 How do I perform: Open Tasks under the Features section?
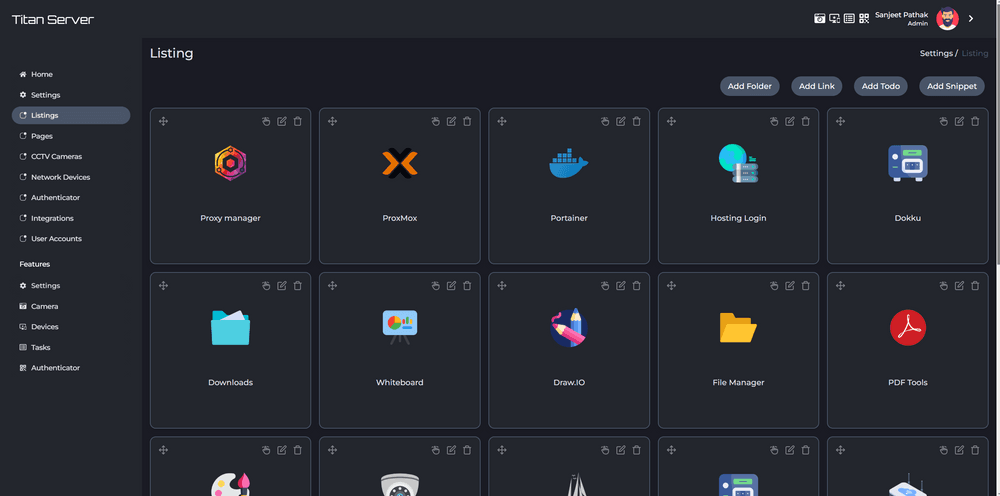pos(41,347)
